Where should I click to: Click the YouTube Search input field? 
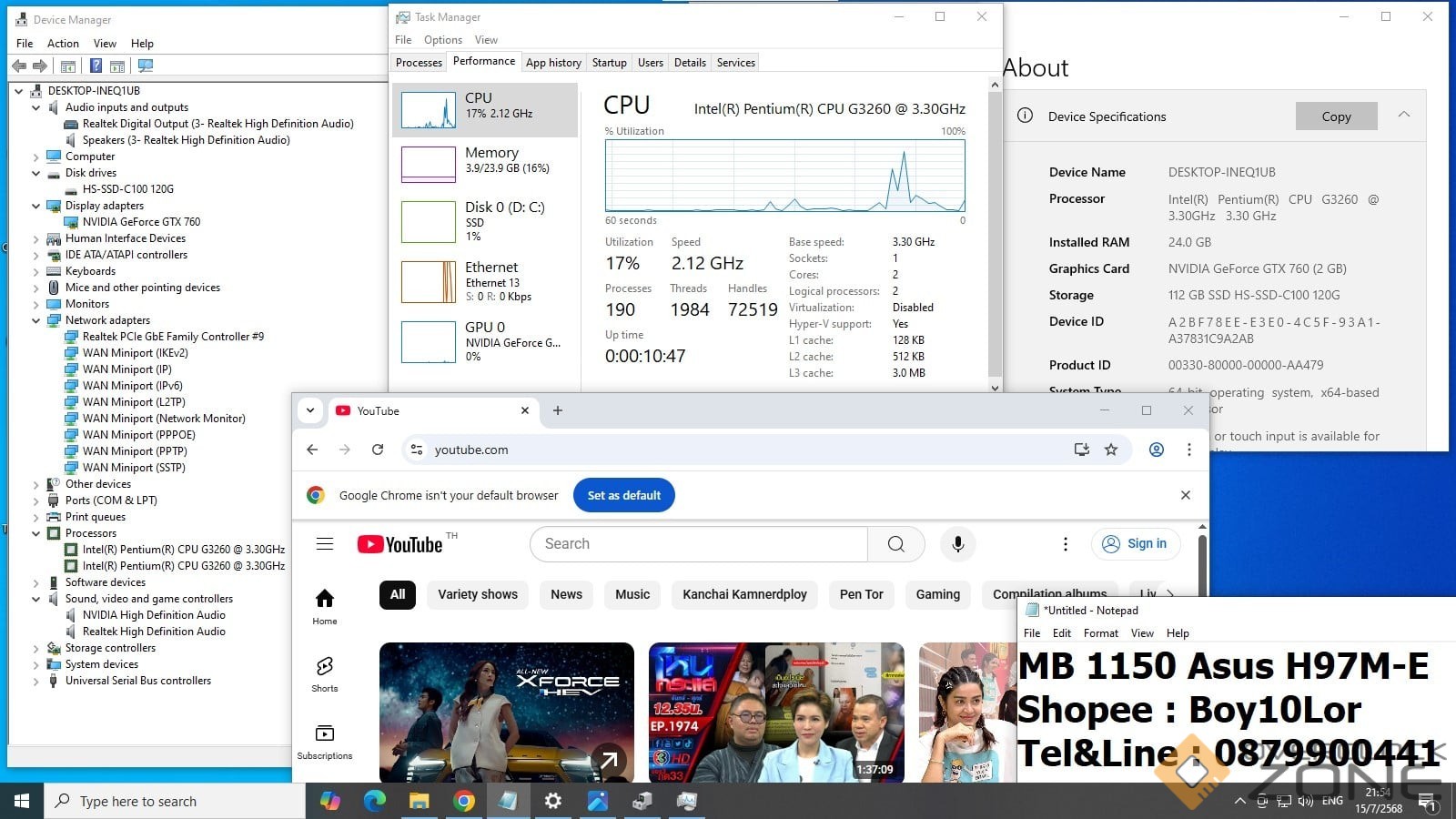[x=698, y=543]
